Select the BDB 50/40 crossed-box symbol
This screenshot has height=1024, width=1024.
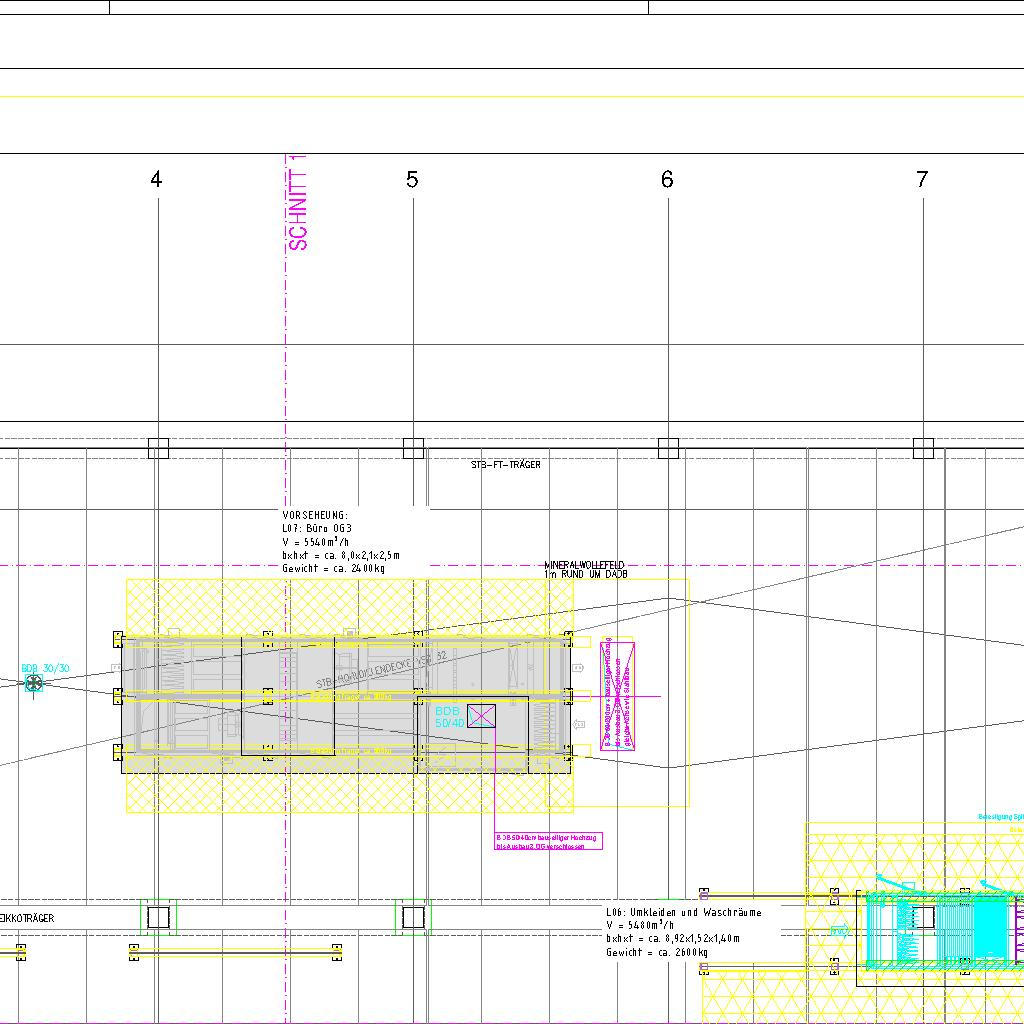pos(482,715)
